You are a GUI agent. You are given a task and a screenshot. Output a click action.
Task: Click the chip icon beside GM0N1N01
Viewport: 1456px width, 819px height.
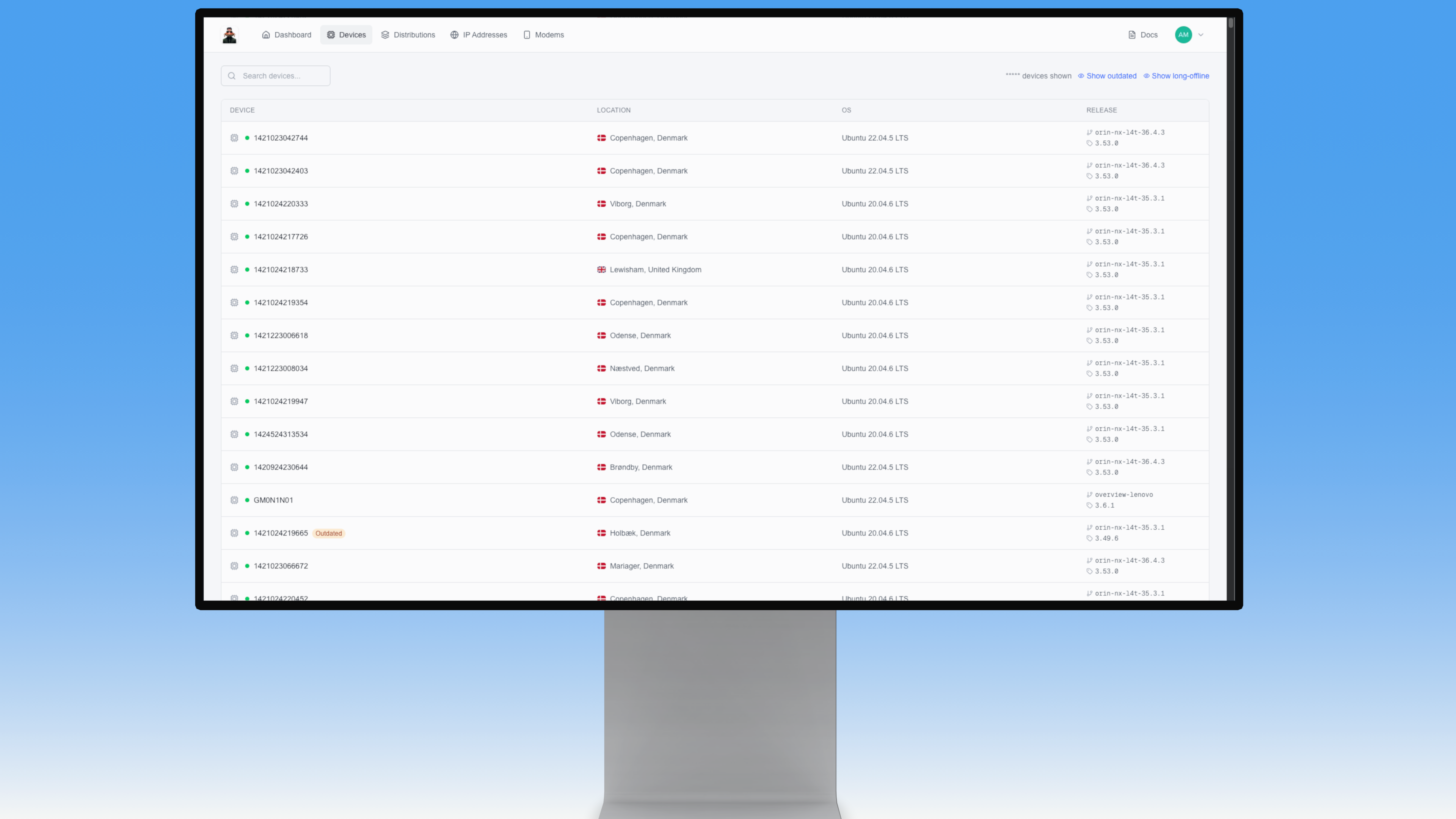click(234, 500)
